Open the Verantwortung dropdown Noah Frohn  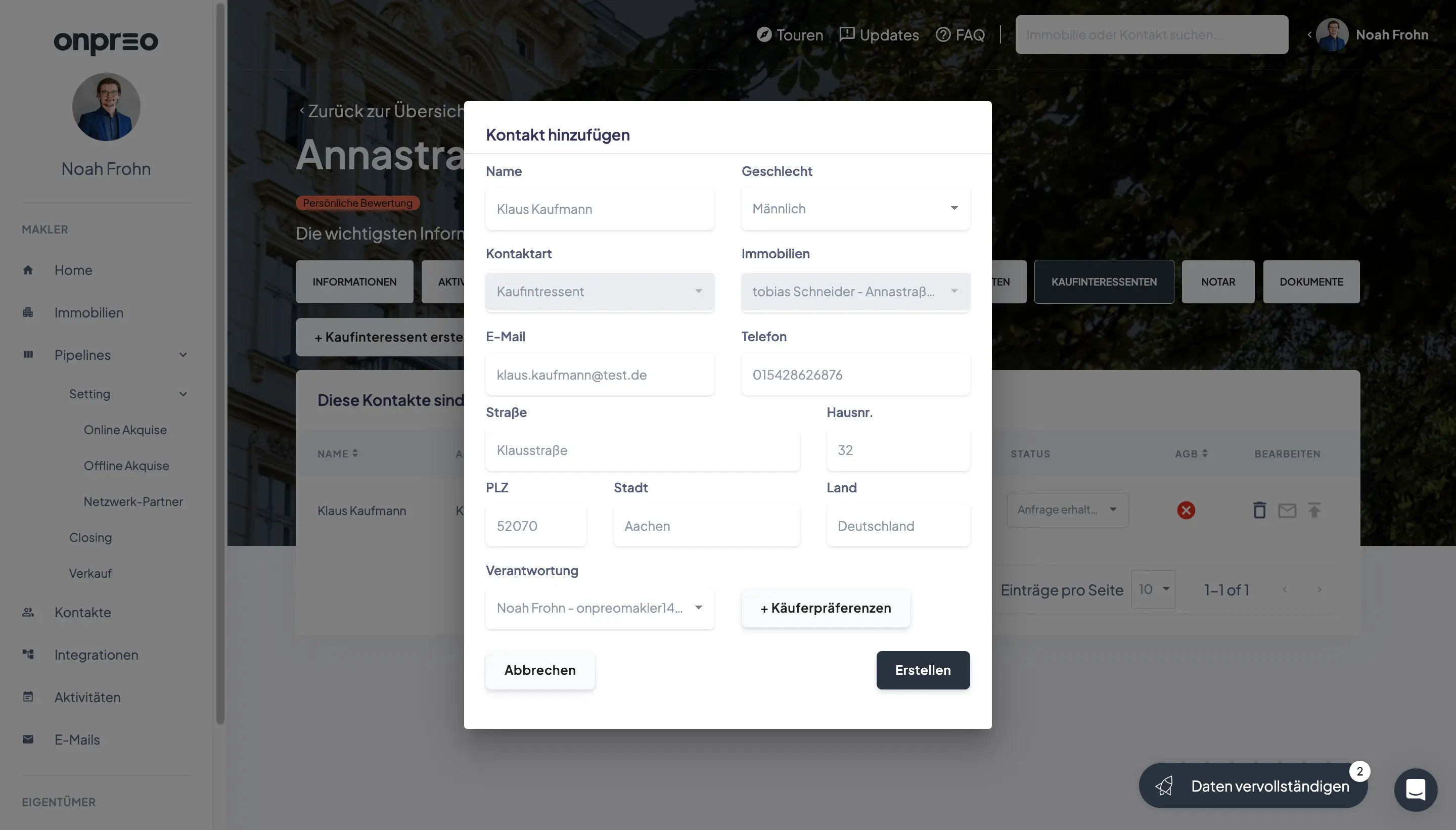point(599,608)
